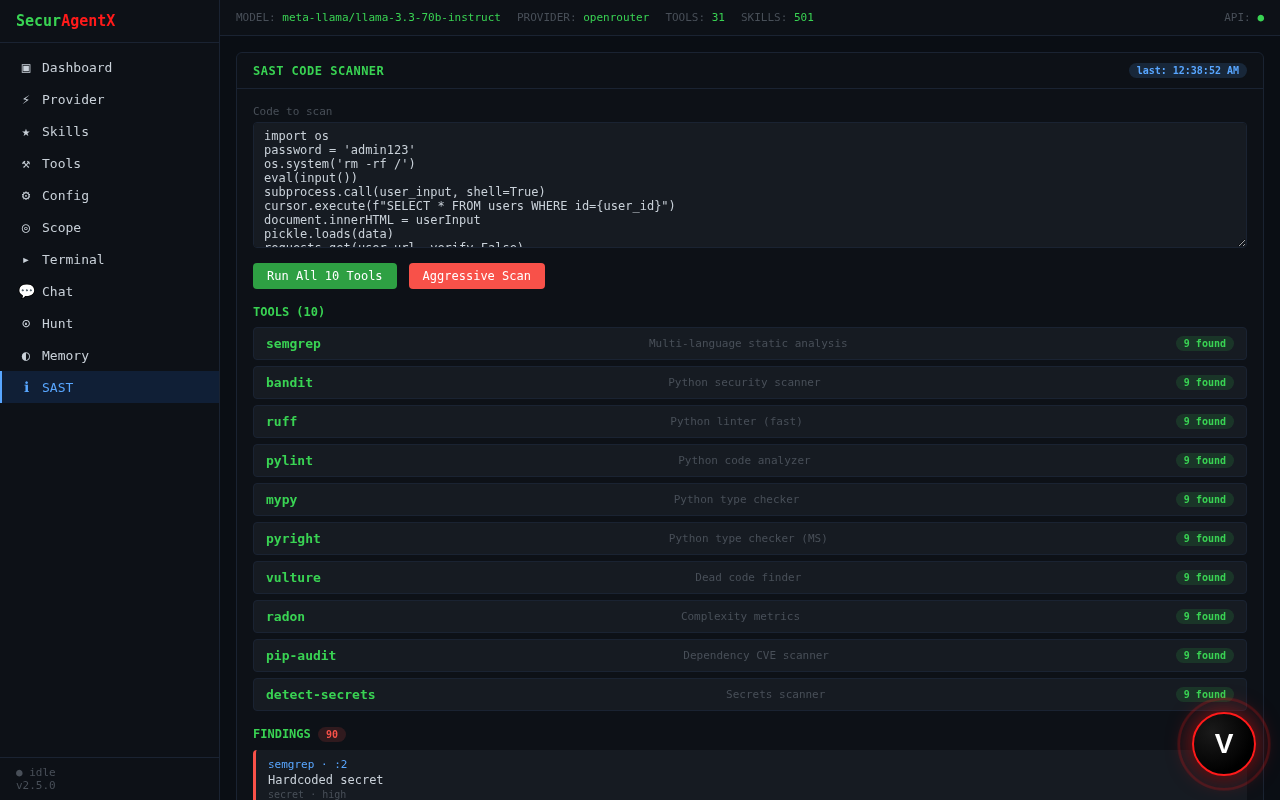Click the Memory half-circle icon
1280x800 pixels.
point(26,355)
